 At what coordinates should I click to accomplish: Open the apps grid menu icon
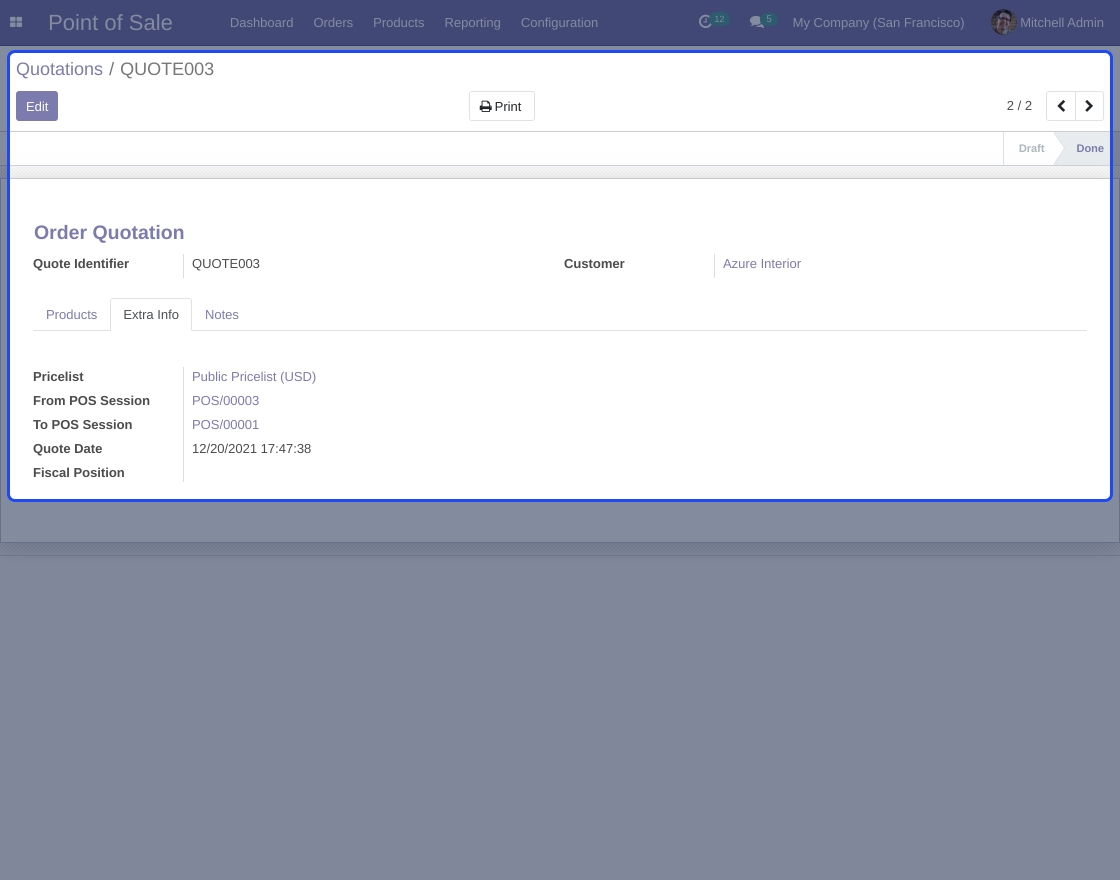pos(16,22)
